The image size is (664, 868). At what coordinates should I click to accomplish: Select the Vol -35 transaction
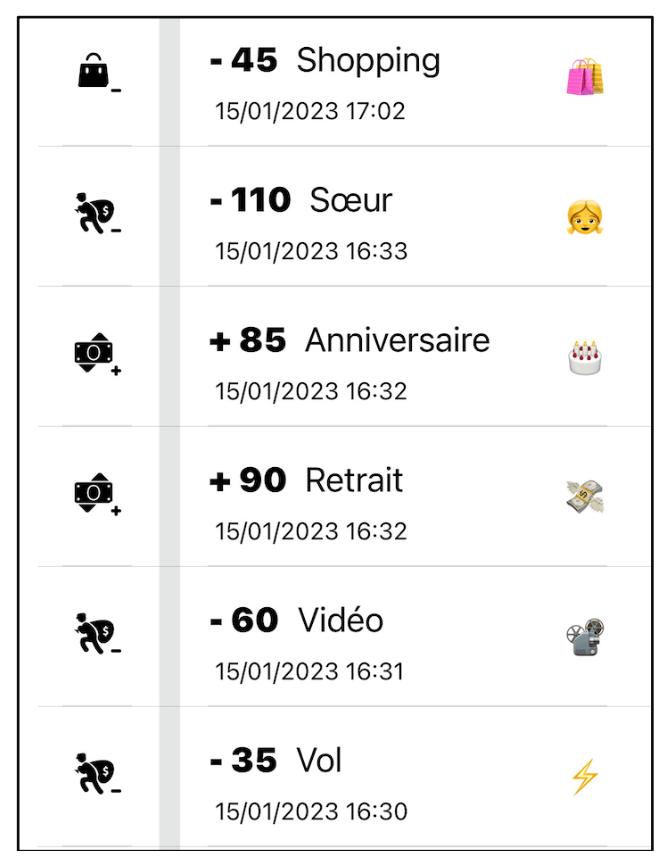pyautogui.click(x=319, y=761)
